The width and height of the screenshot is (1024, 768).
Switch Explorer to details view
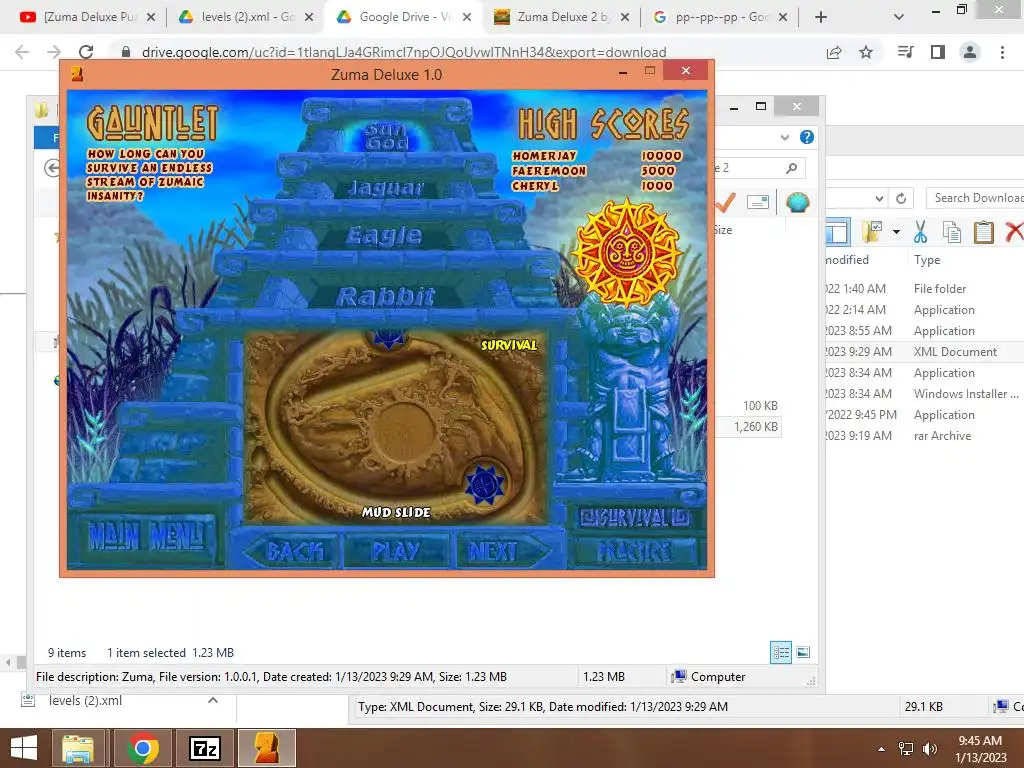[780, 652]
